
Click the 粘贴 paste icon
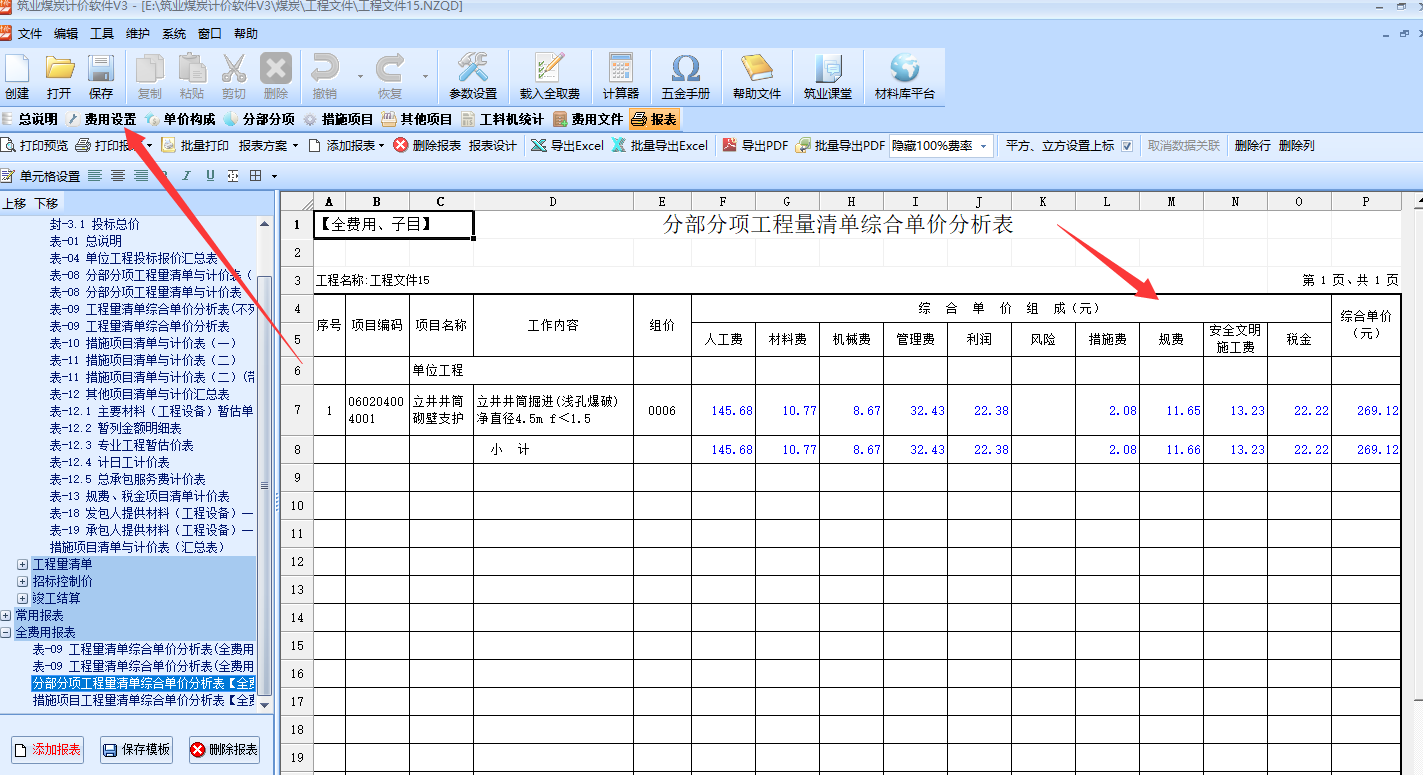click(191, 69)
